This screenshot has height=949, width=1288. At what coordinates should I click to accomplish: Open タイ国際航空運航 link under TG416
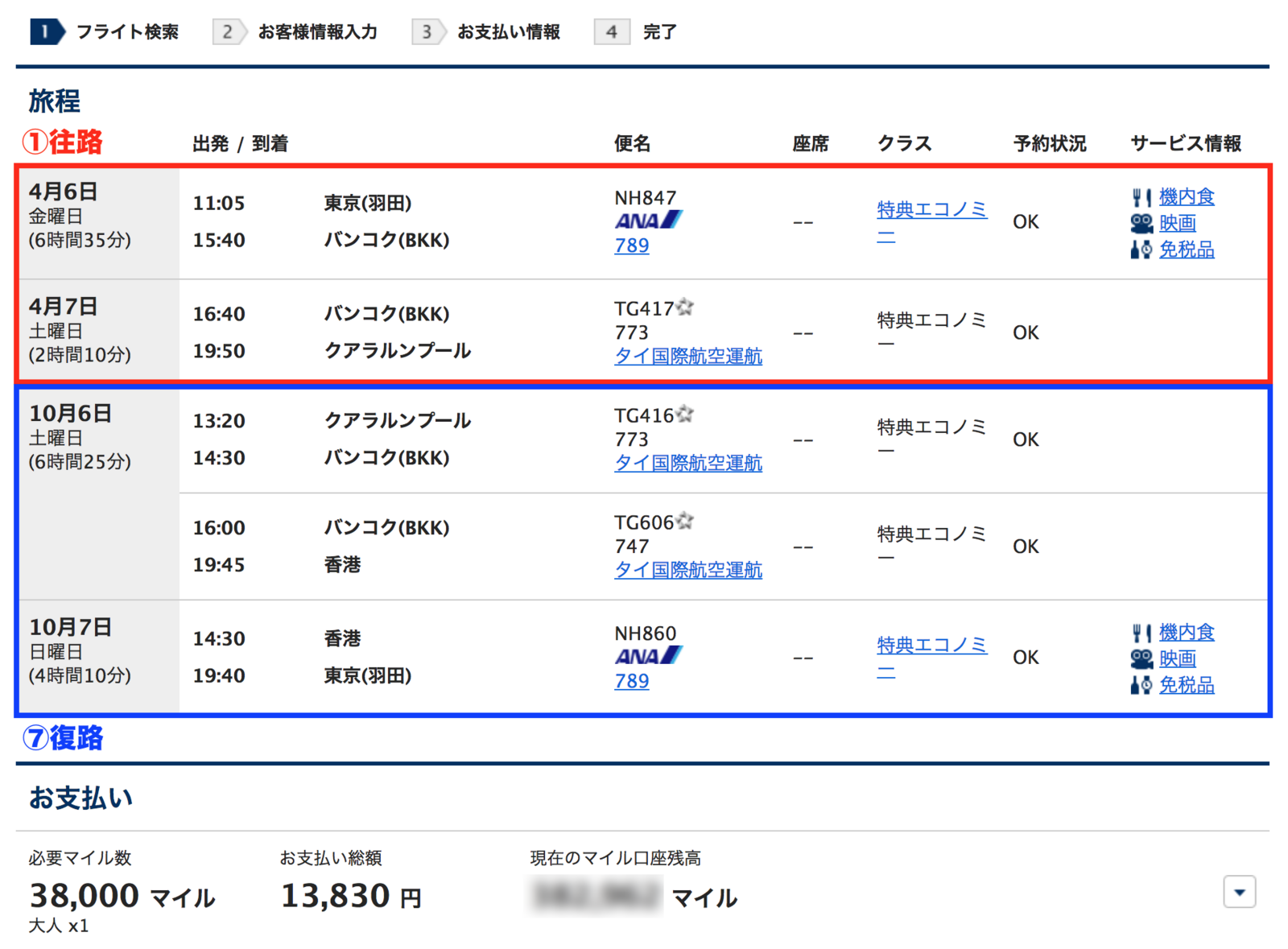[688, 463]
